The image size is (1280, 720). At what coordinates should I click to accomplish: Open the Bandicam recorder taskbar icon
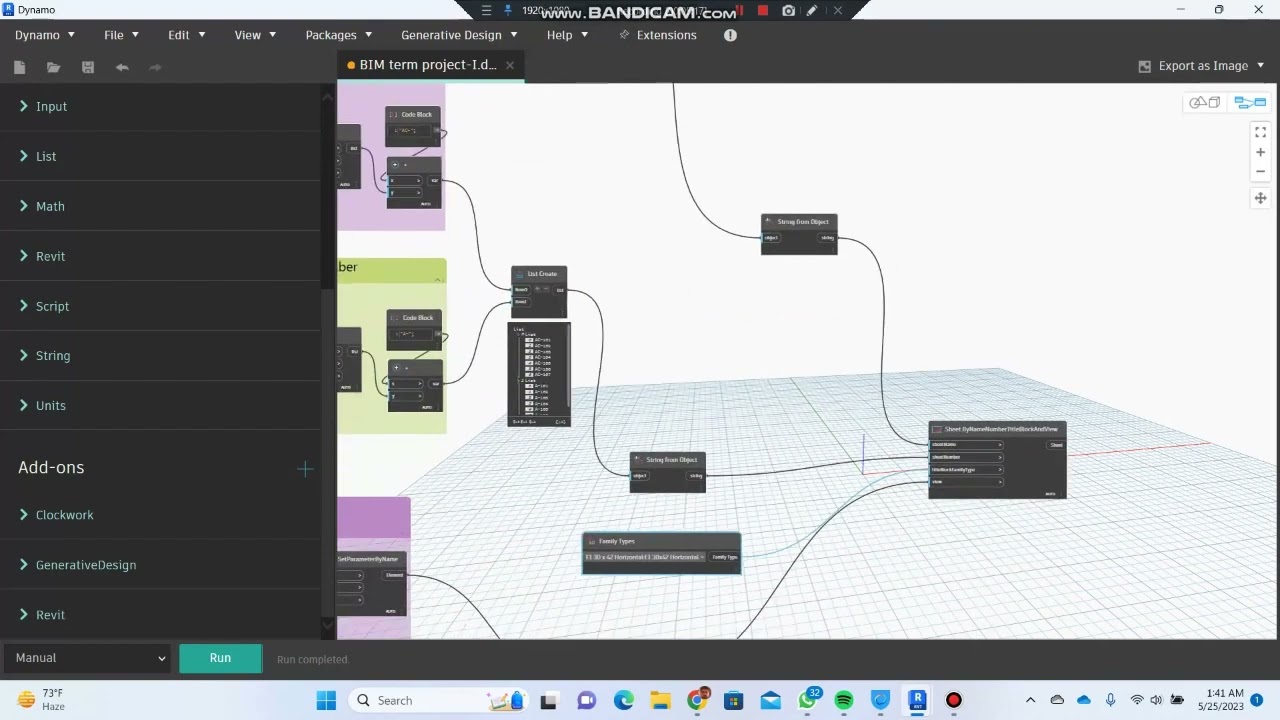pos(953,700)
